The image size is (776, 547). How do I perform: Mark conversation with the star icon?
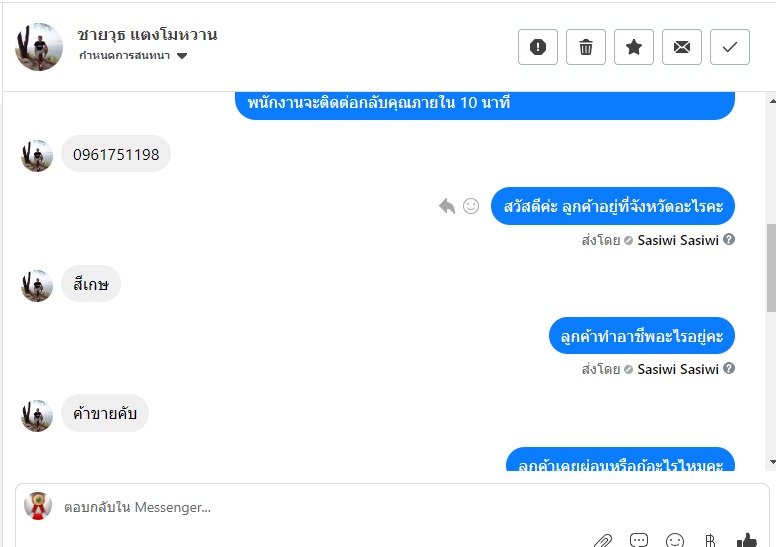(x=633, y=47)
